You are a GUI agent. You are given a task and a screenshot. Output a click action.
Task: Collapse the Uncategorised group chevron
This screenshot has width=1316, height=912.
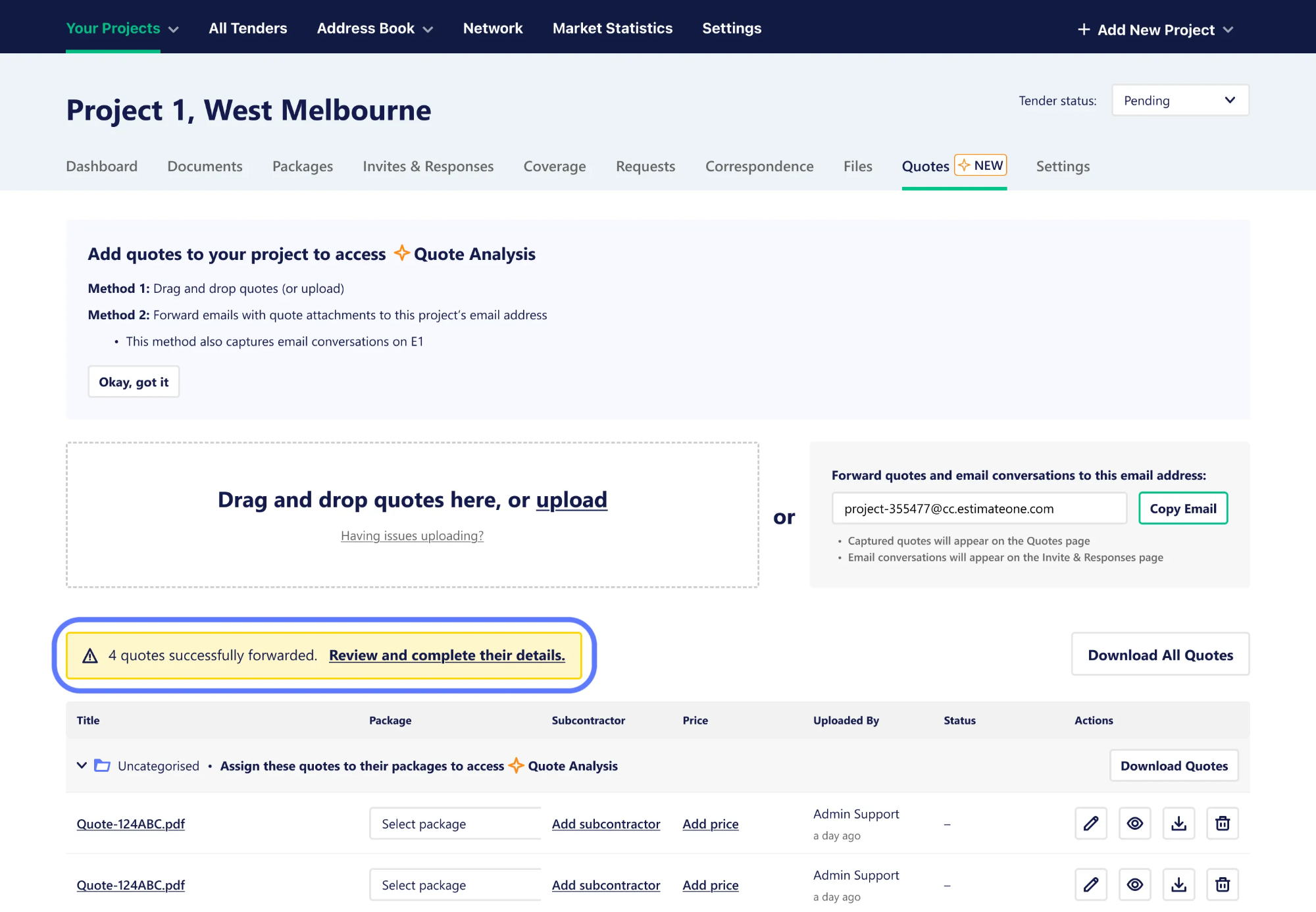tap(82, 765)
